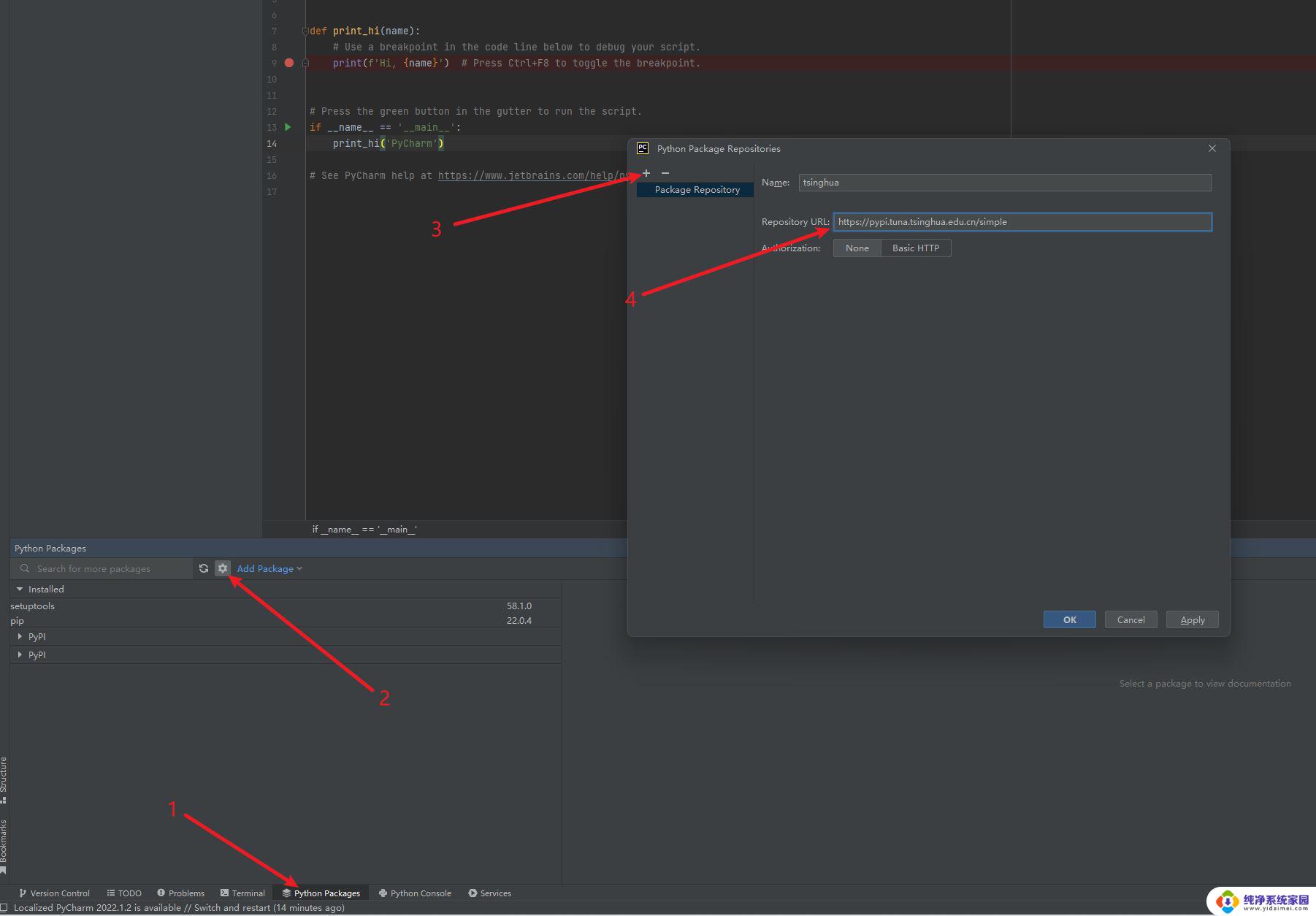
Task: Click the search magnifier icon
Action: tap(25, 568)
